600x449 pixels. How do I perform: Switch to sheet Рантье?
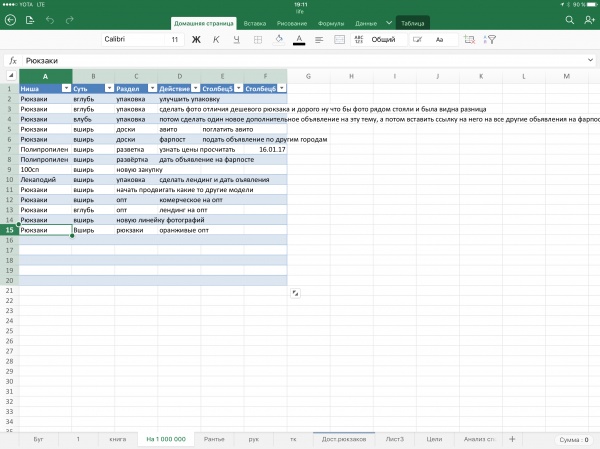(214, 439)
